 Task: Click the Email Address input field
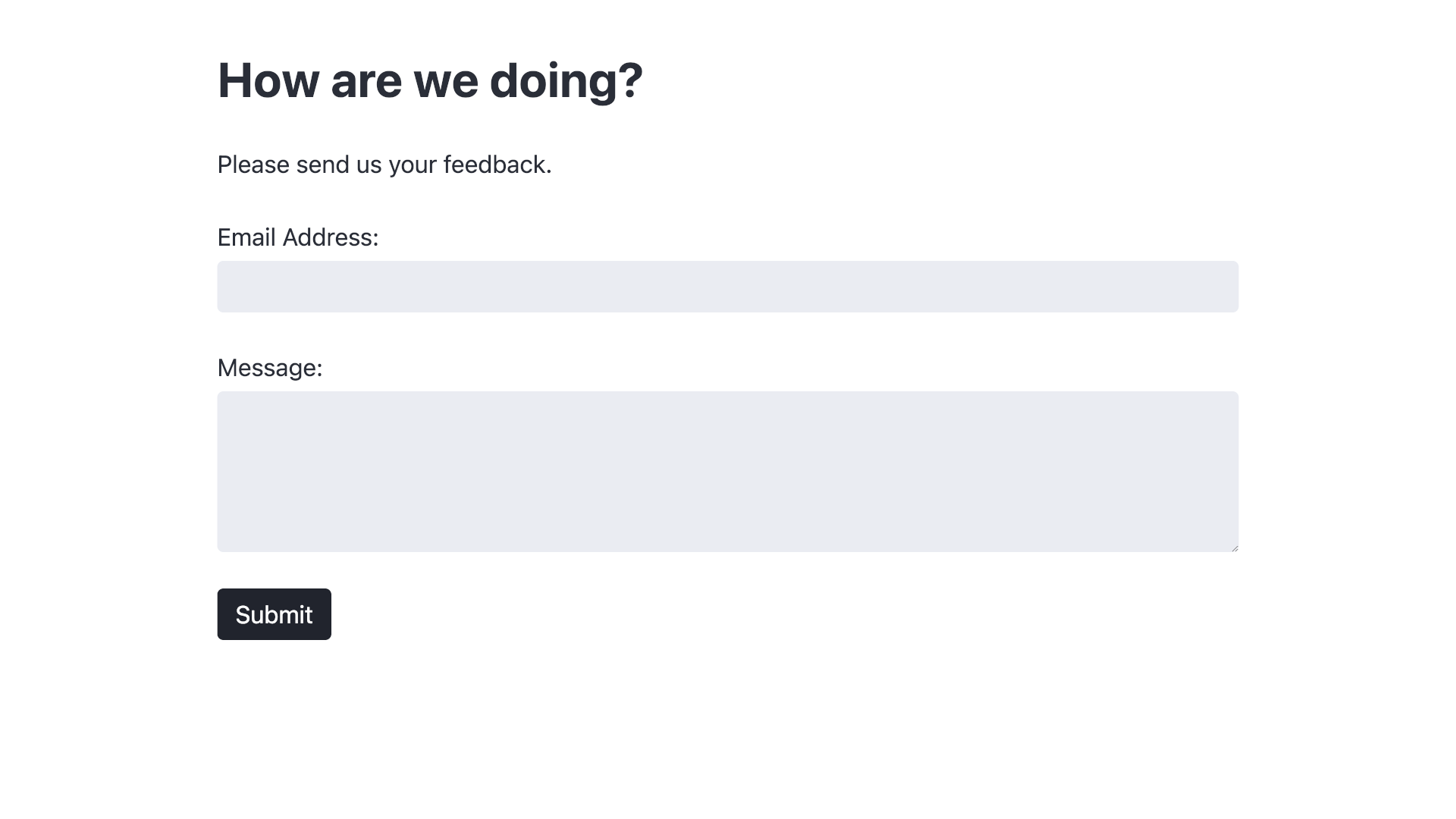[x=728, y=287]
